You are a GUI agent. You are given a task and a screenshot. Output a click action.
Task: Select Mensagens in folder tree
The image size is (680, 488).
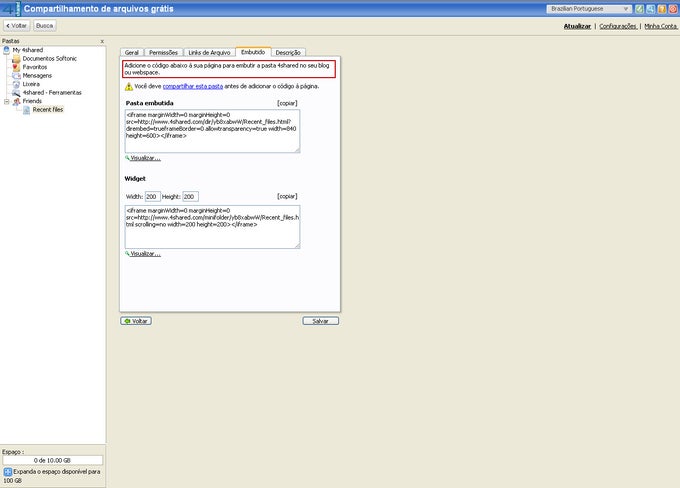click(37, 75)
